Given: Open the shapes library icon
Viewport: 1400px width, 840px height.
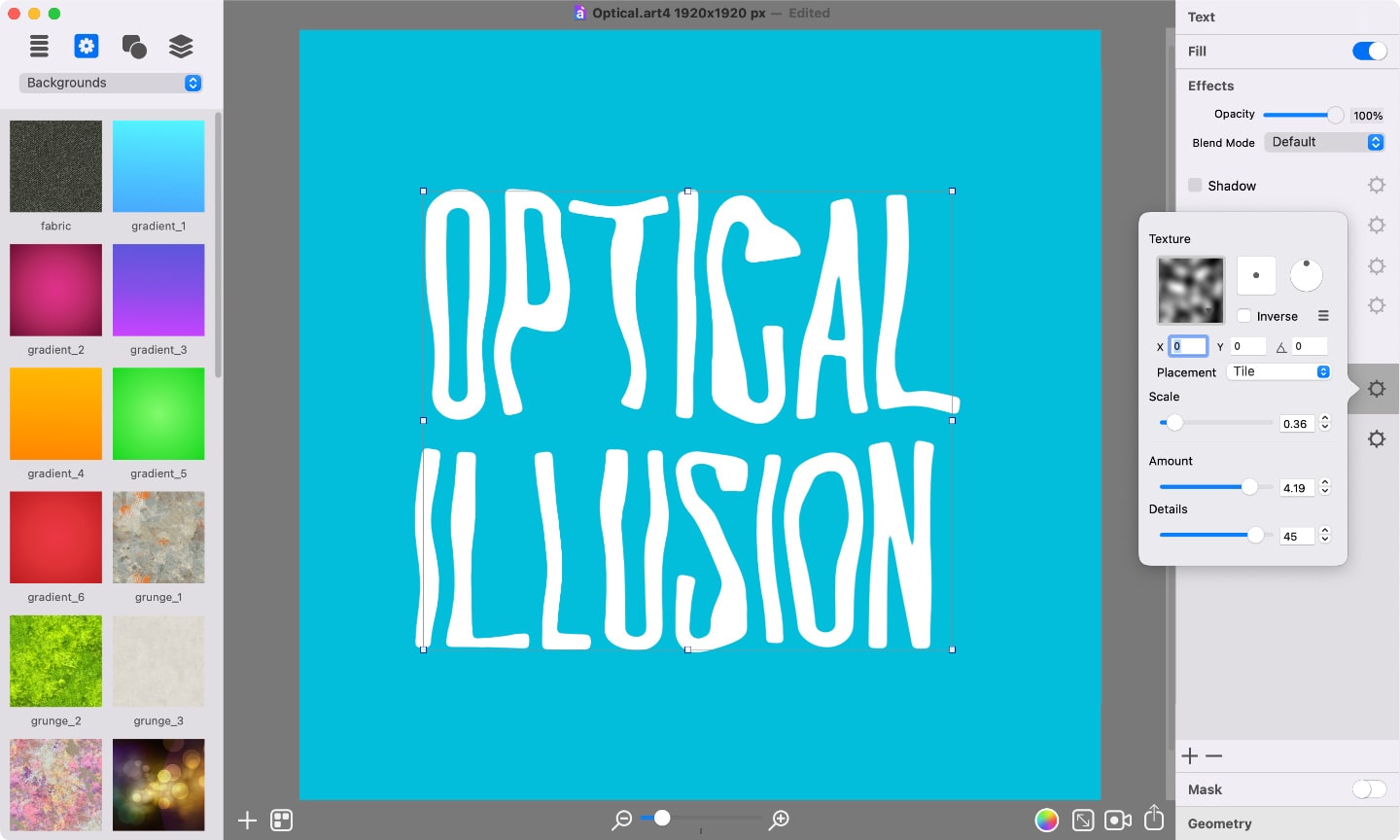Looking at the screenshot, I should pyautogui.click(x=134, y=46).
